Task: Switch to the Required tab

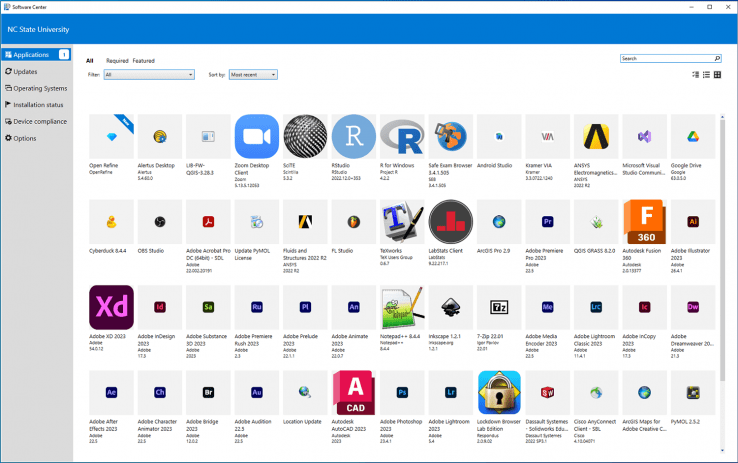Action: (x=117, y=61)
